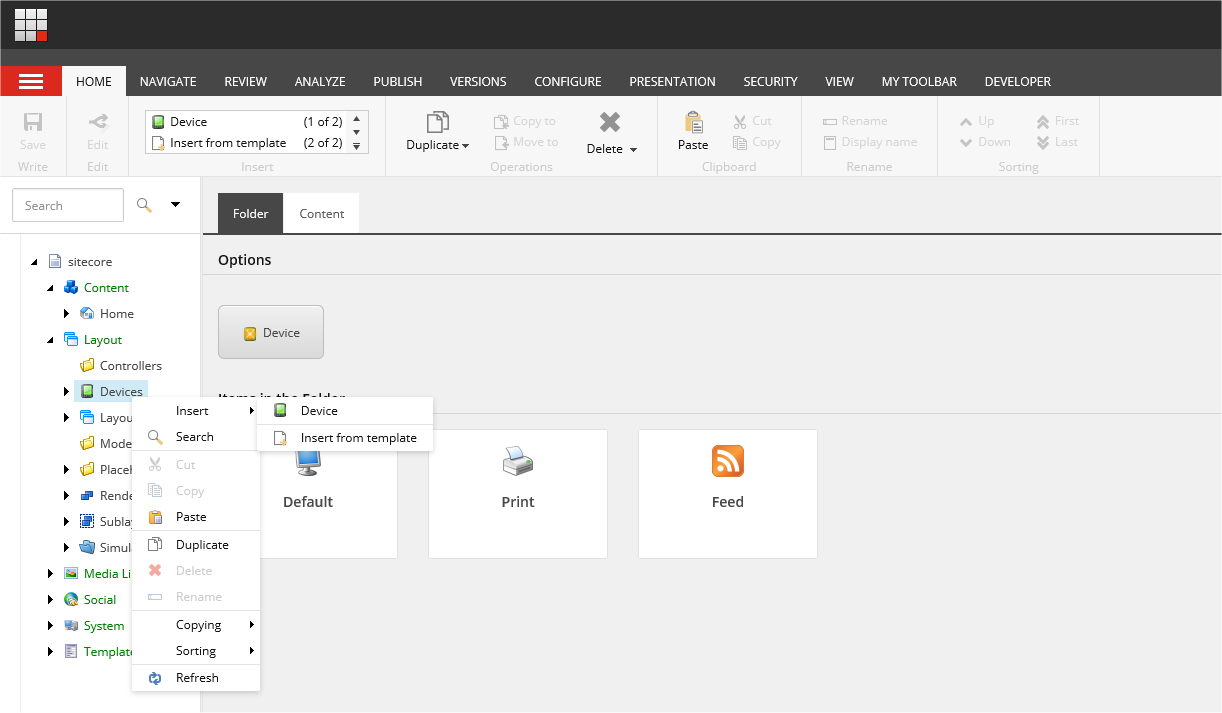
Task: Click the Refresh icon in the context menu
Action: pos(156,677)
